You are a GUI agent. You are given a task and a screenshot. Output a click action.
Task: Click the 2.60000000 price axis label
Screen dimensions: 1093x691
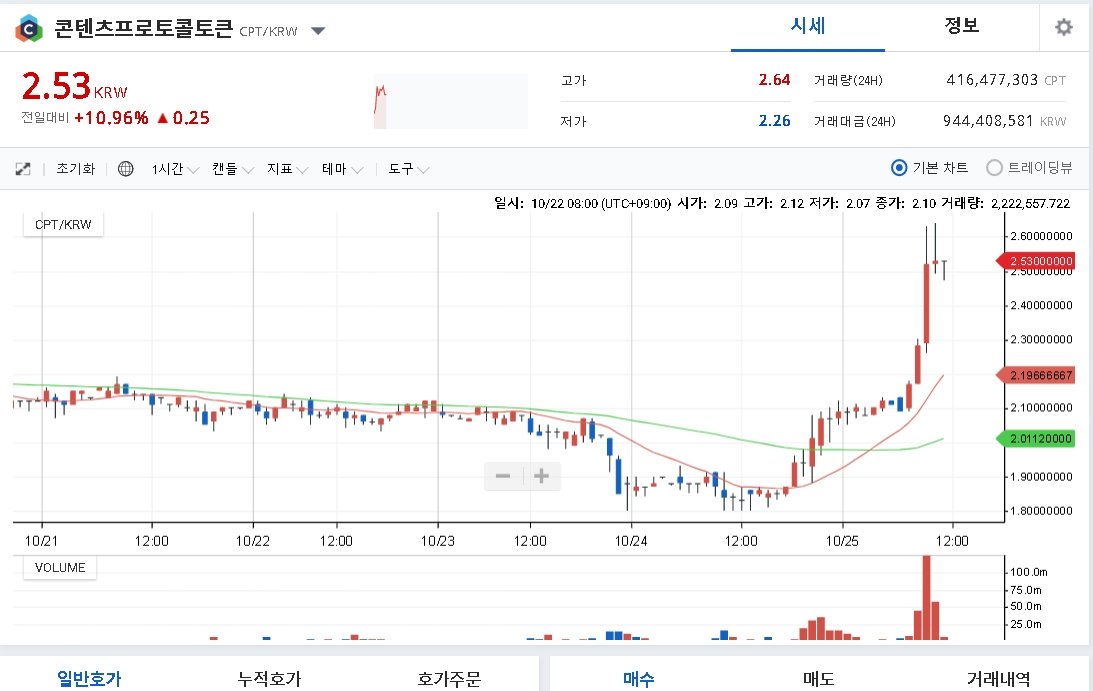click(1041, 236)
